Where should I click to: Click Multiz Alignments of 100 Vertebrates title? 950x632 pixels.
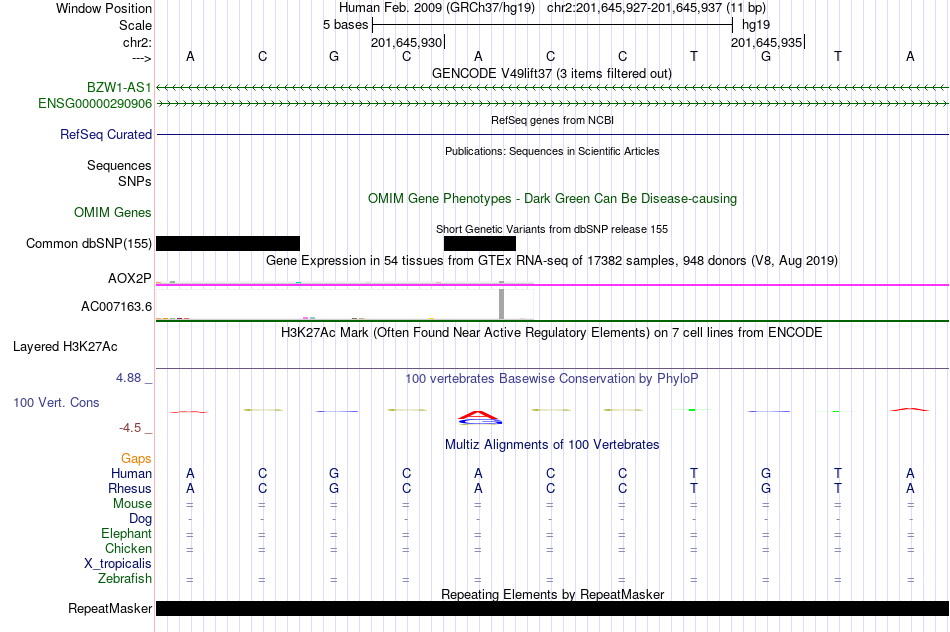[x=552, y=445]
